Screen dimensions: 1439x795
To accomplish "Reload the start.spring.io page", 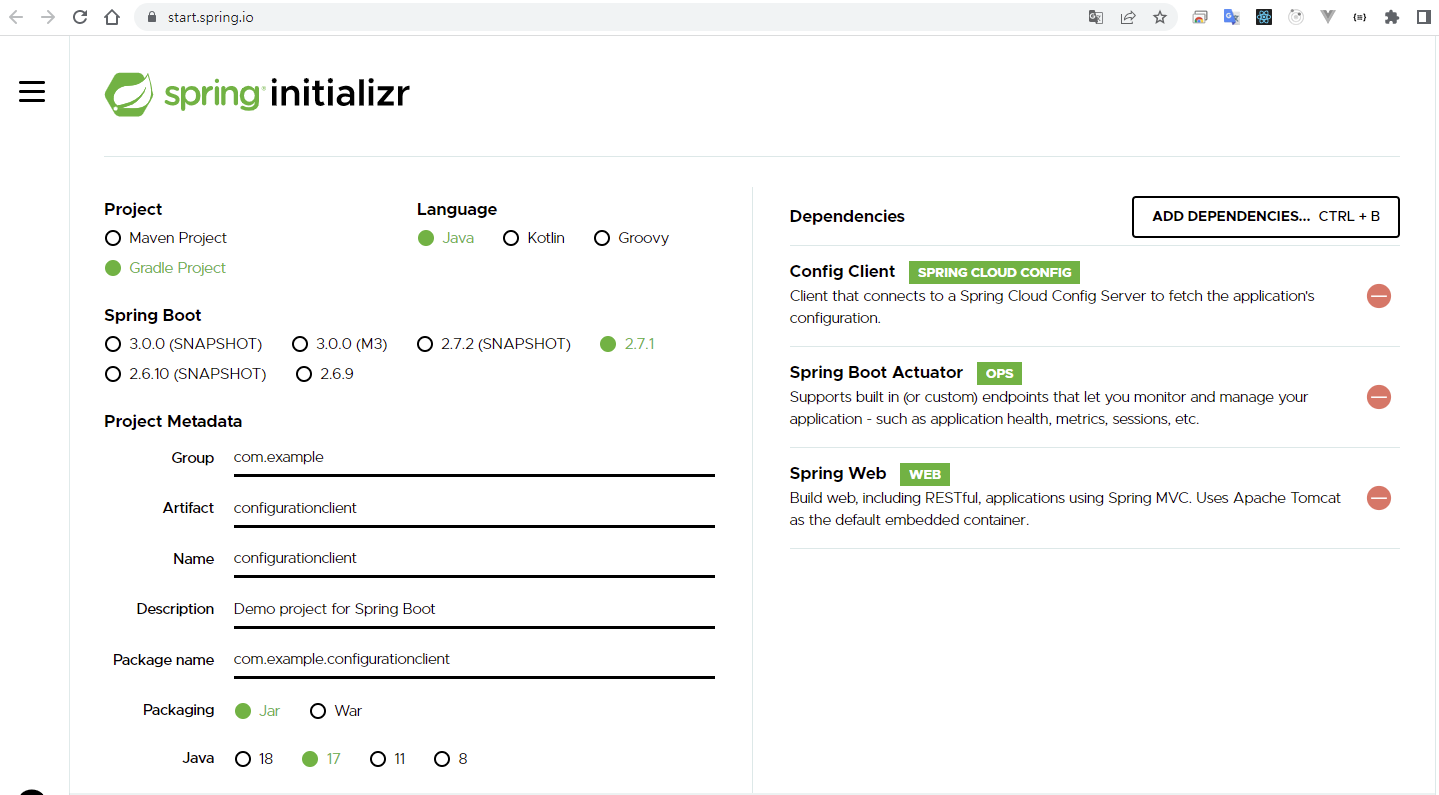I will click(80, 17).
